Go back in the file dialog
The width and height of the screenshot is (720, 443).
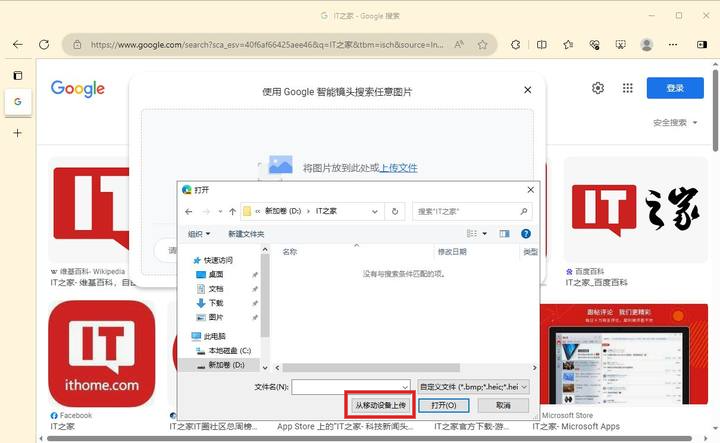[188, 212]
